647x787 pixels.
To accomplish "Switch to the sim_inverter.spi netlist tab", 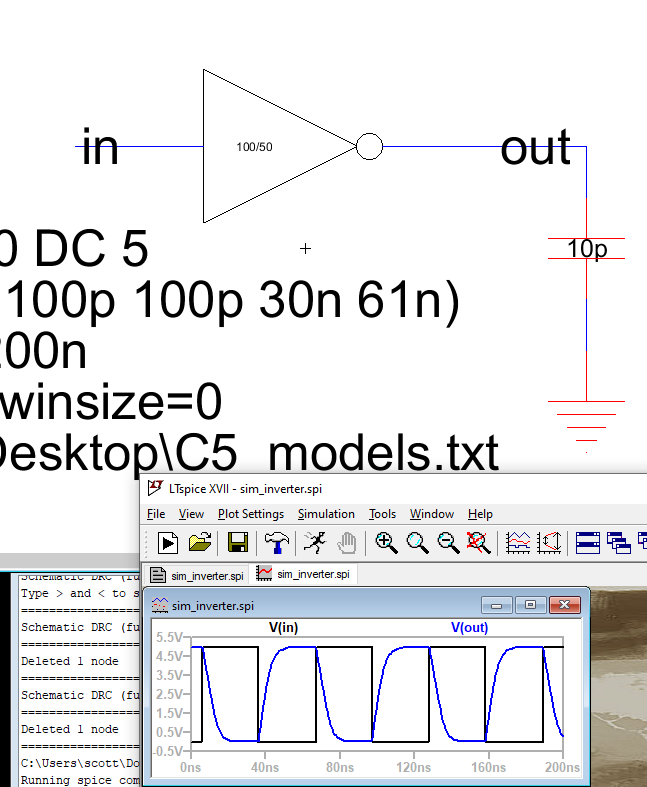I will pos(197,575).
